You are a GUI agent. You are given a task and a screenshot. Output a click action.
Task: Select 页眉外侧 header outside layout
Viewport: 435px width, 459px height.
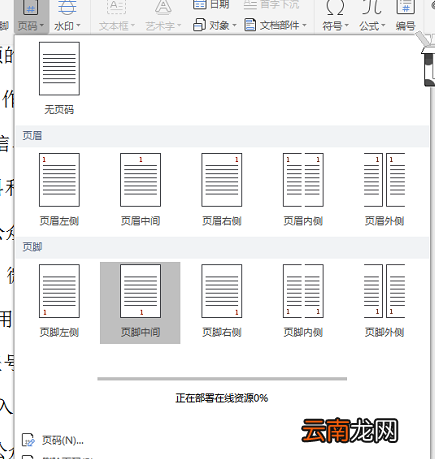pos(384,190)
